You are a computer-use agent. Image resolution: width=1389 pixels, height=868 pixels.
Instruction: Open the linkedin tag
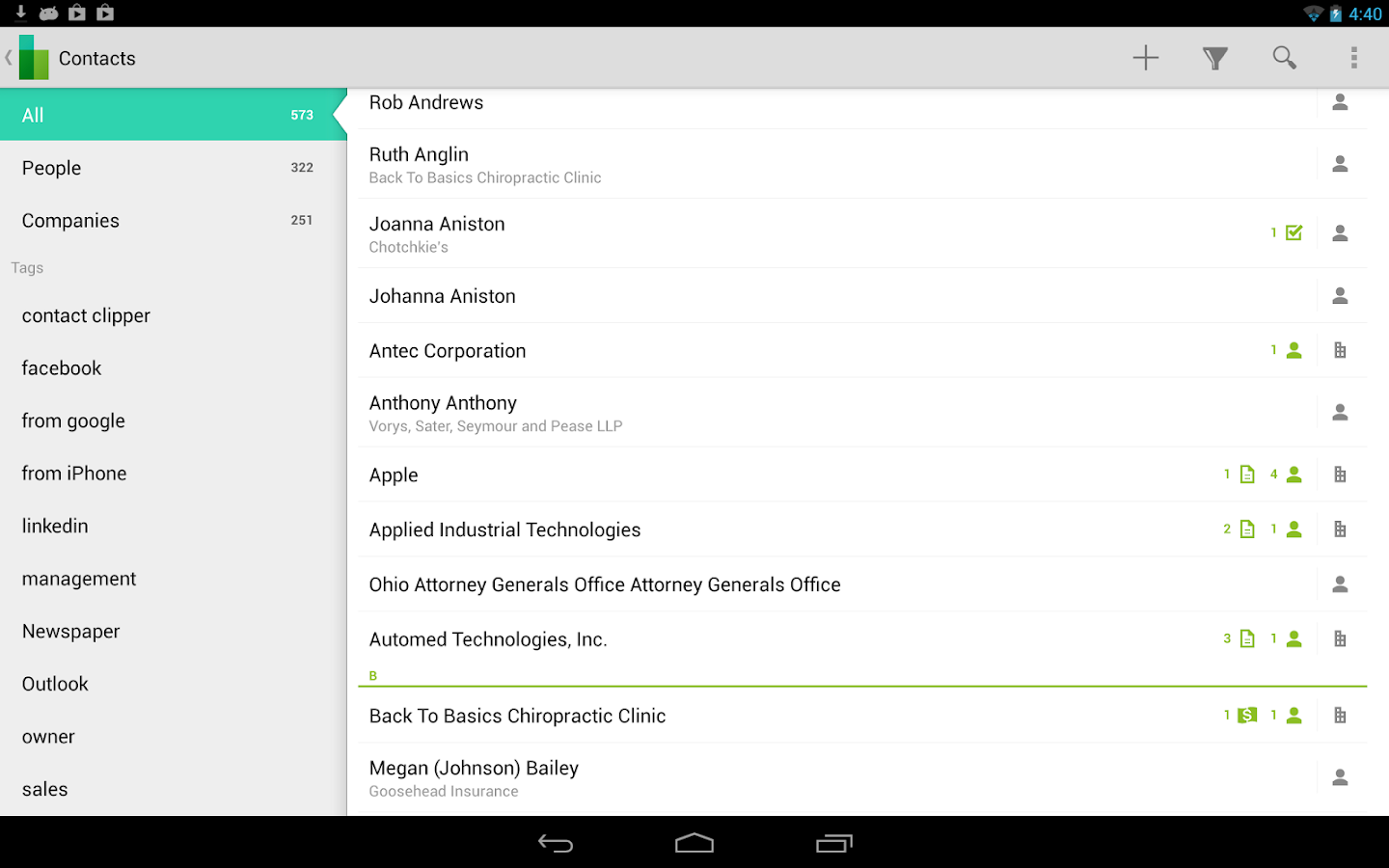(x=55, y=526)
